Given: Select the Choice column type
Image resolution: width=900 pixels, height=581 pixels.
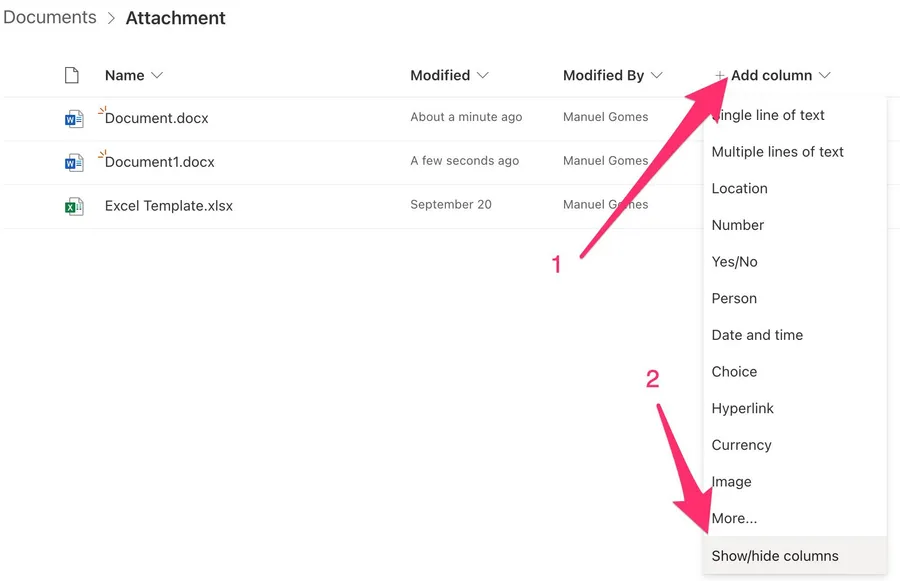Looking at the screenshot, I should (x=734, y=372).
